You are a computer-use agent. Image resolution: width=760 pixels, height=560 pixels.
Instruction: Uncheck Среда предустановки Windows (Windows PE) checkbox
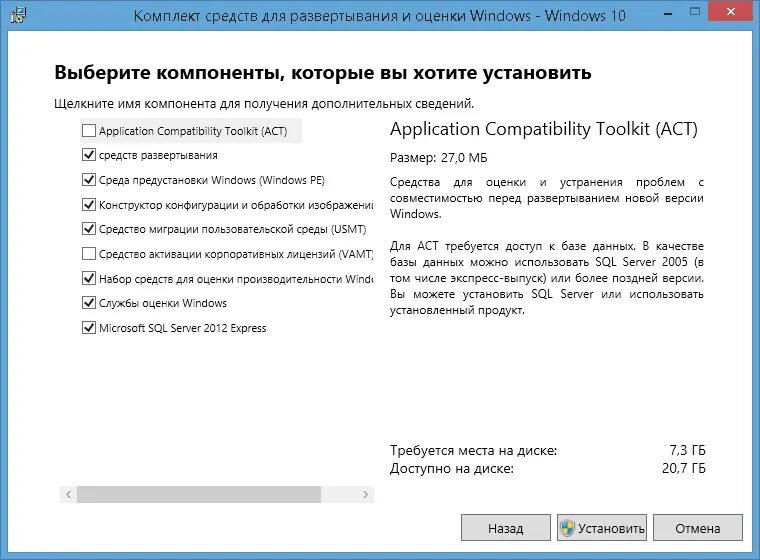(x=89, y=180)
